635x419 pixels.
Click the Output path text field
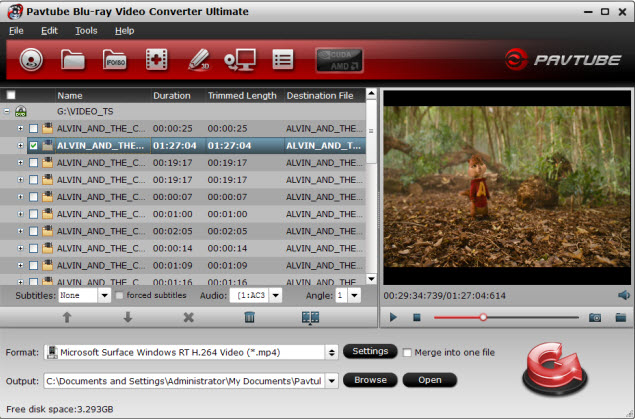click(x=184, y=381)
